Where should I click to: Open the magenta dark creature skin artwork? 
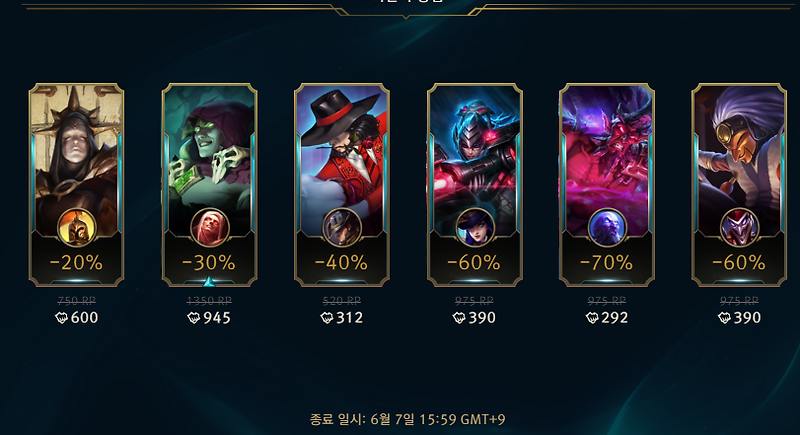[x=607, y=153]
